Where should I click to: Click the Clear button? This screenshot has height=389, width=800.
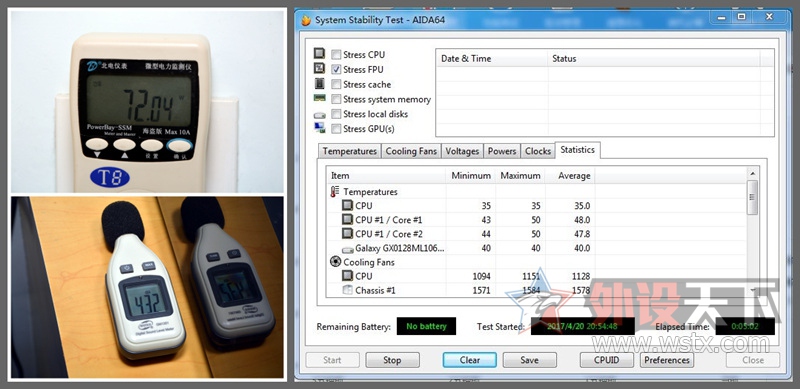pyautogui.click(x=469, y=360)
